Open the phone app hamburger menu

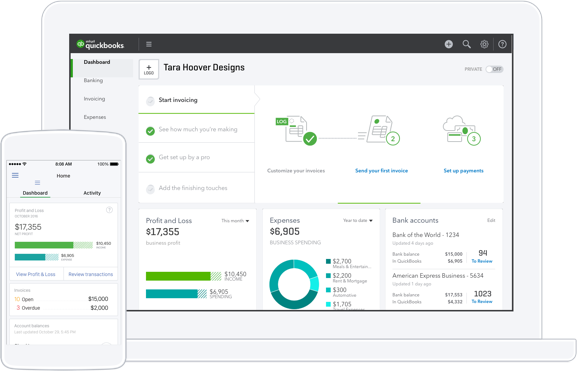pyautogui.click(x=15, y=176)
